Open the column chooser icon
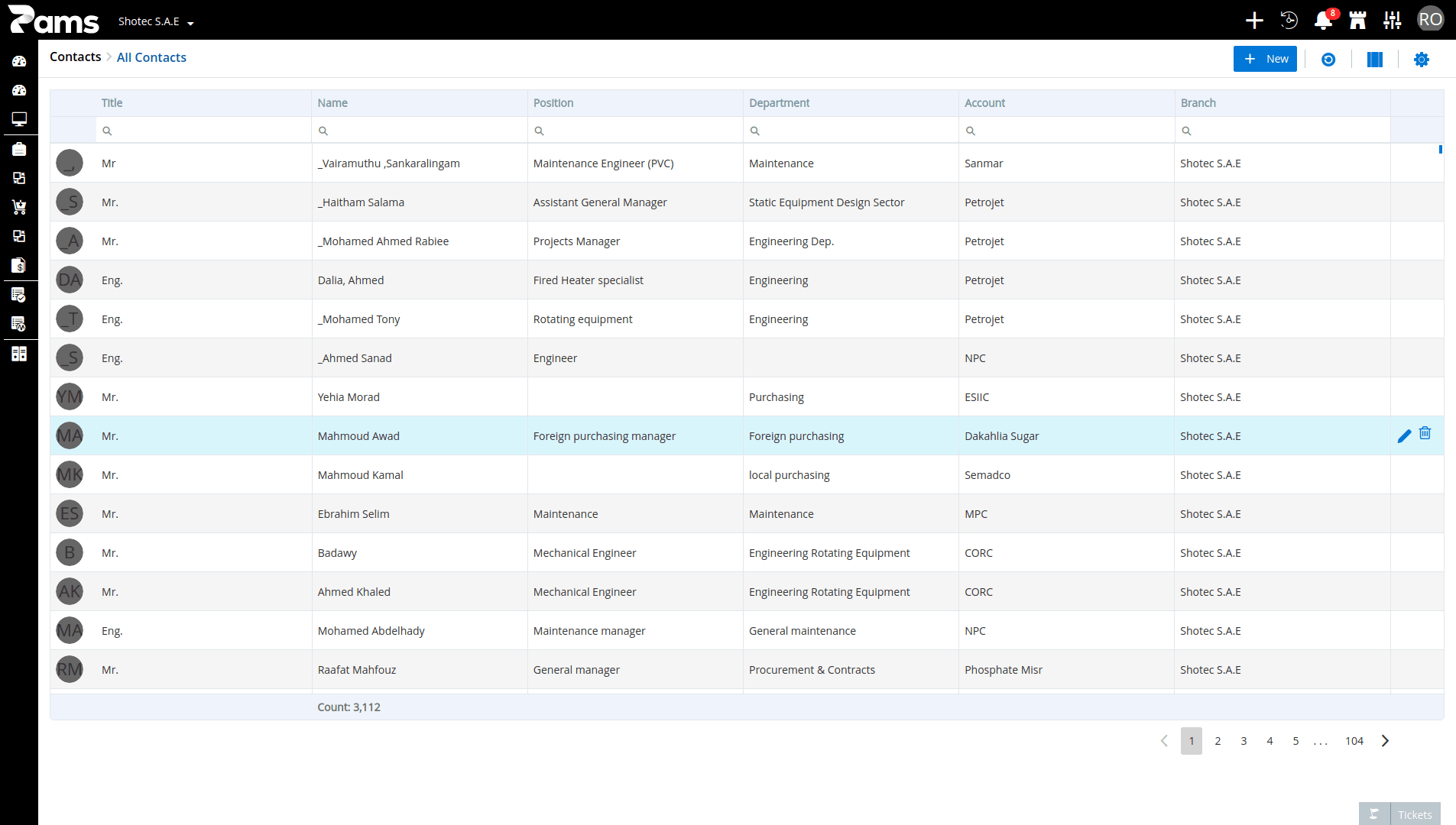Screen dimensions: 1456x825 [1375, 60]
